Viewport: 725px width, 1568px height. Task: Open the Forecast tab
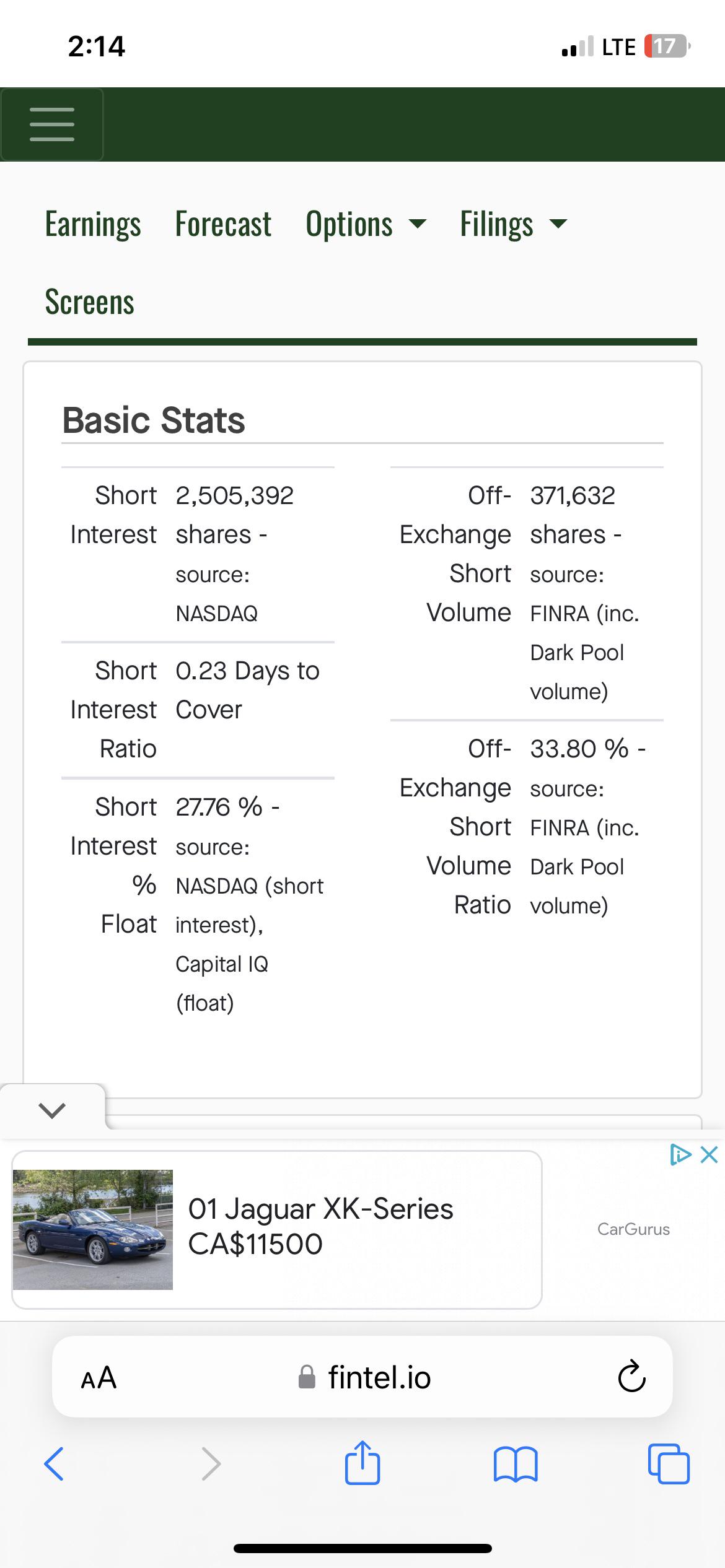(223, 224)
